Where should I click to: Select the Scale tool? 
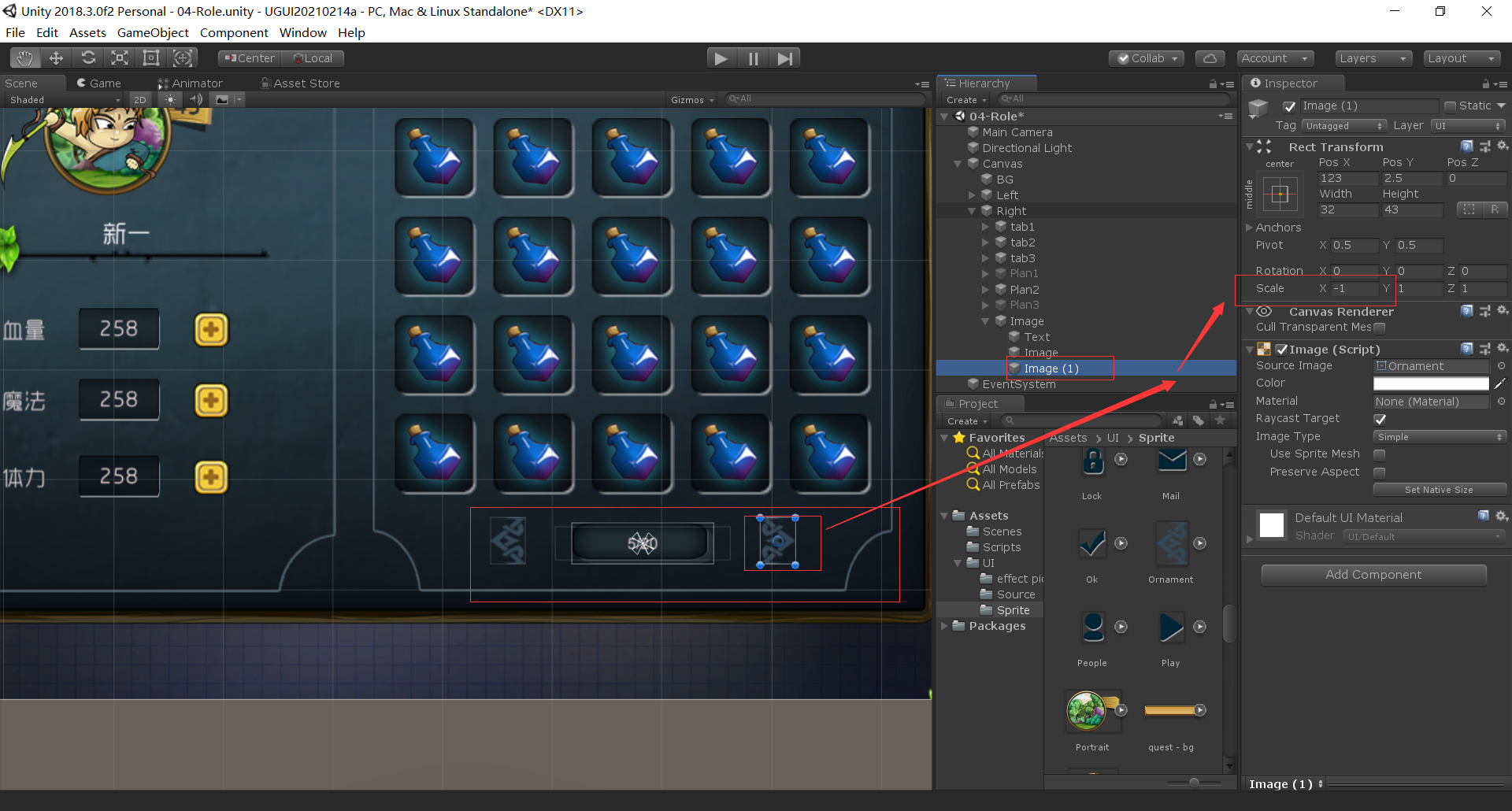tap(120, 57)
